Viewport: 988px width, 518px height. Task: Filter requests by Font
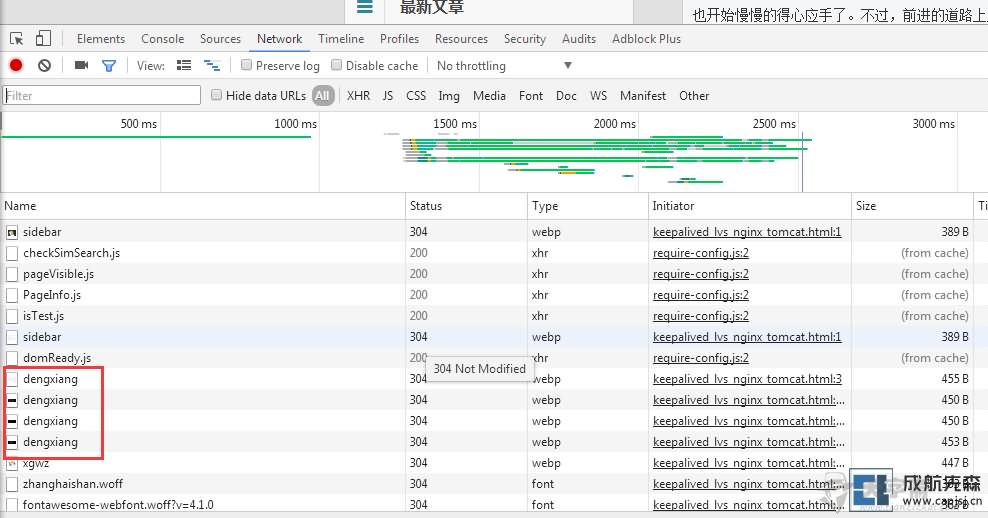coord(531,96)
